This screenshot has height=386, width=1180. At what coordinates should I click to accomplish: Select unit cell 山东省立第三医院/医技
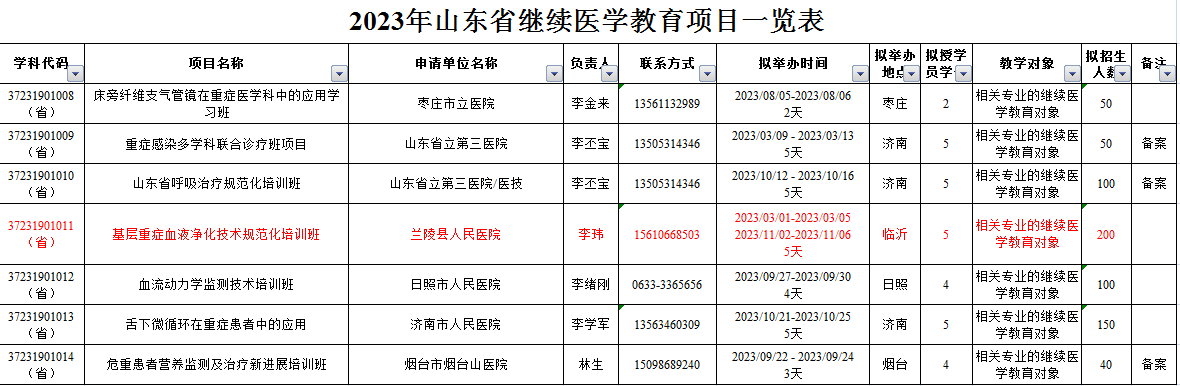456,183
